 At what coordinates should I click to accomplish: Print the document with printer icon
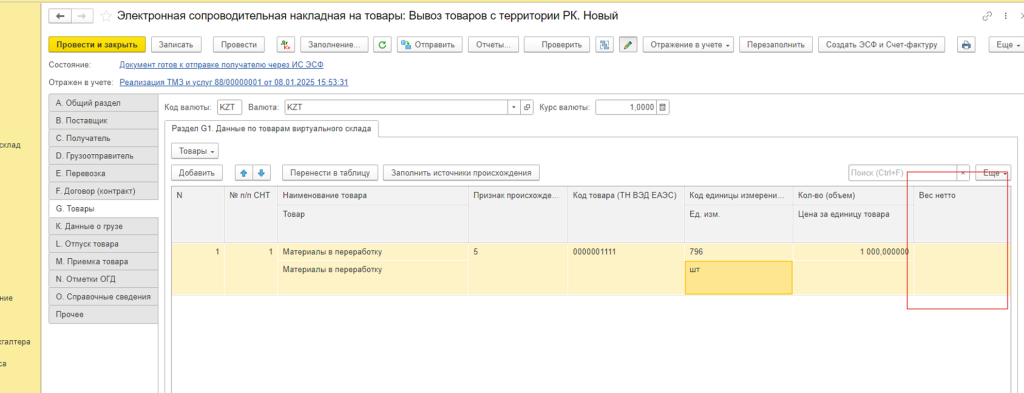(x=967, y=44)
